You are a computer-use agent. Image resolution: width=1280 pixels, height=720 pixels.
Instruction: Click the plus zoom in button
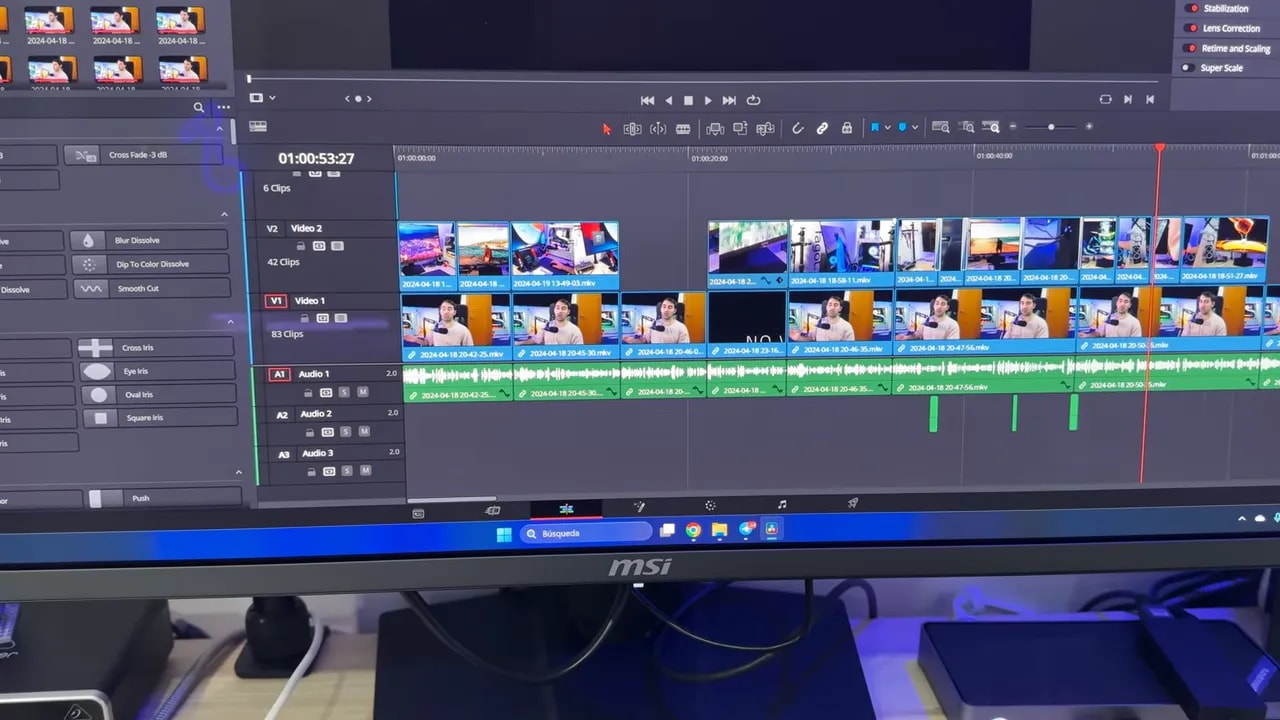[x=1089, y=127]
